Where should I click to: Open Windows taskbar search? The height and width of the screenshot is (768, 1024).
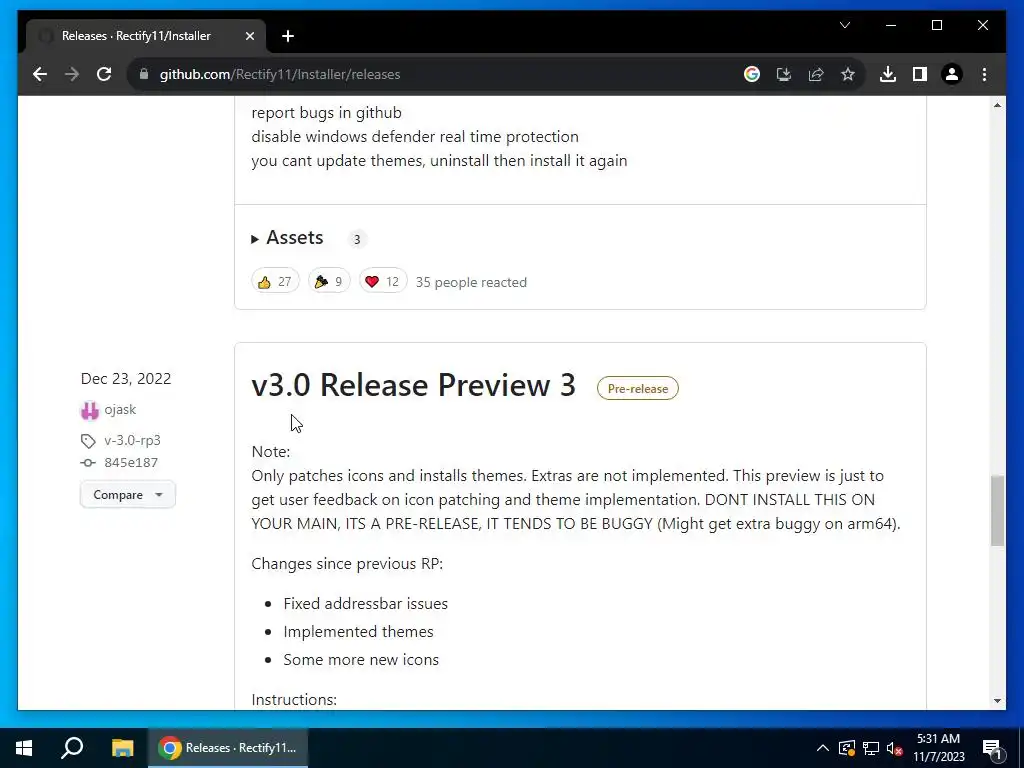(72, 748)
